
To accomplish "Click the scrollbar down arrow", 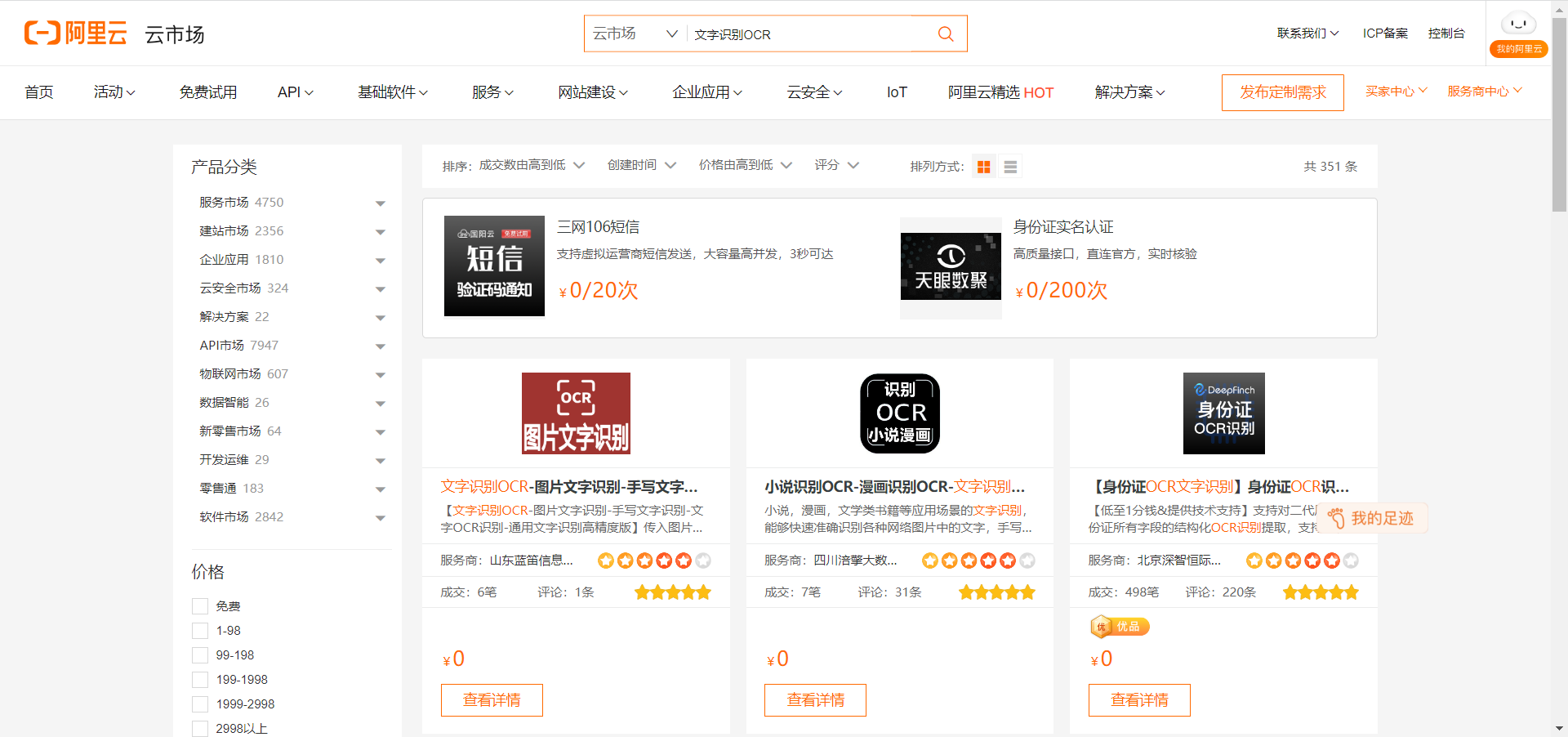I will tap(1559, 728).
